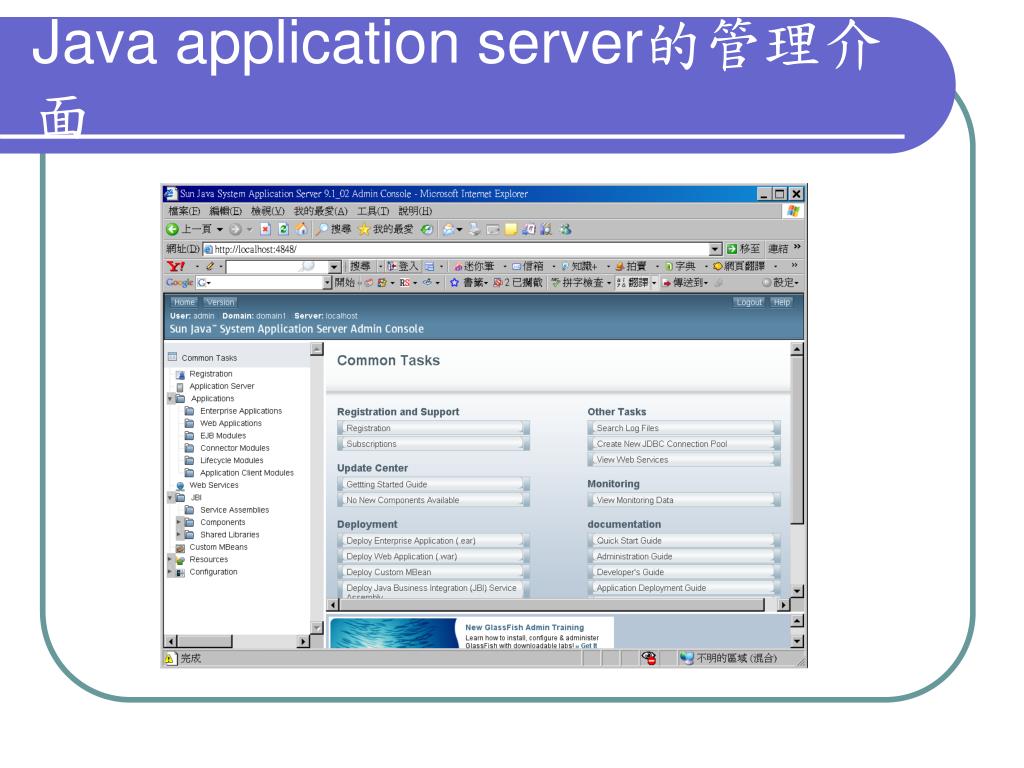
Task: Open the 編輯(E) menu
Action: (225, 211)
